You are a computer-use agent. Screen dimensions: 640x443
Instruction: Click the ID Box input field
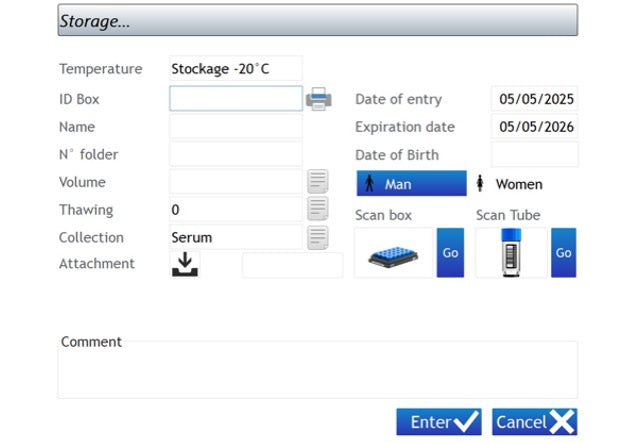pos(235,98)
